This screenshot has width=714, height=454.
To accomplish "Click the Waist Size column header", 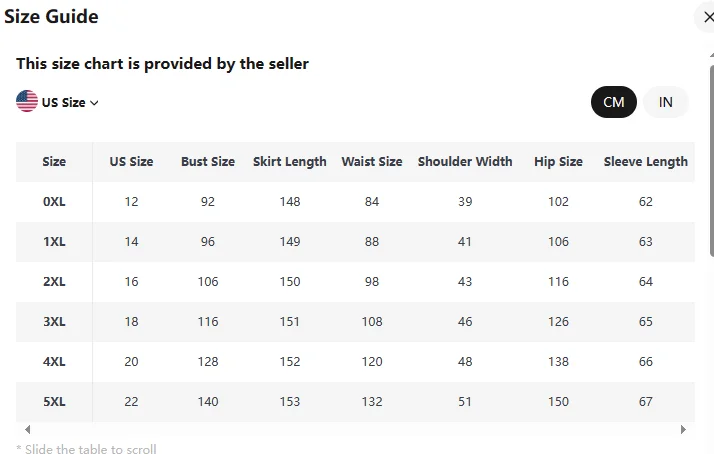I will (372, 161).
